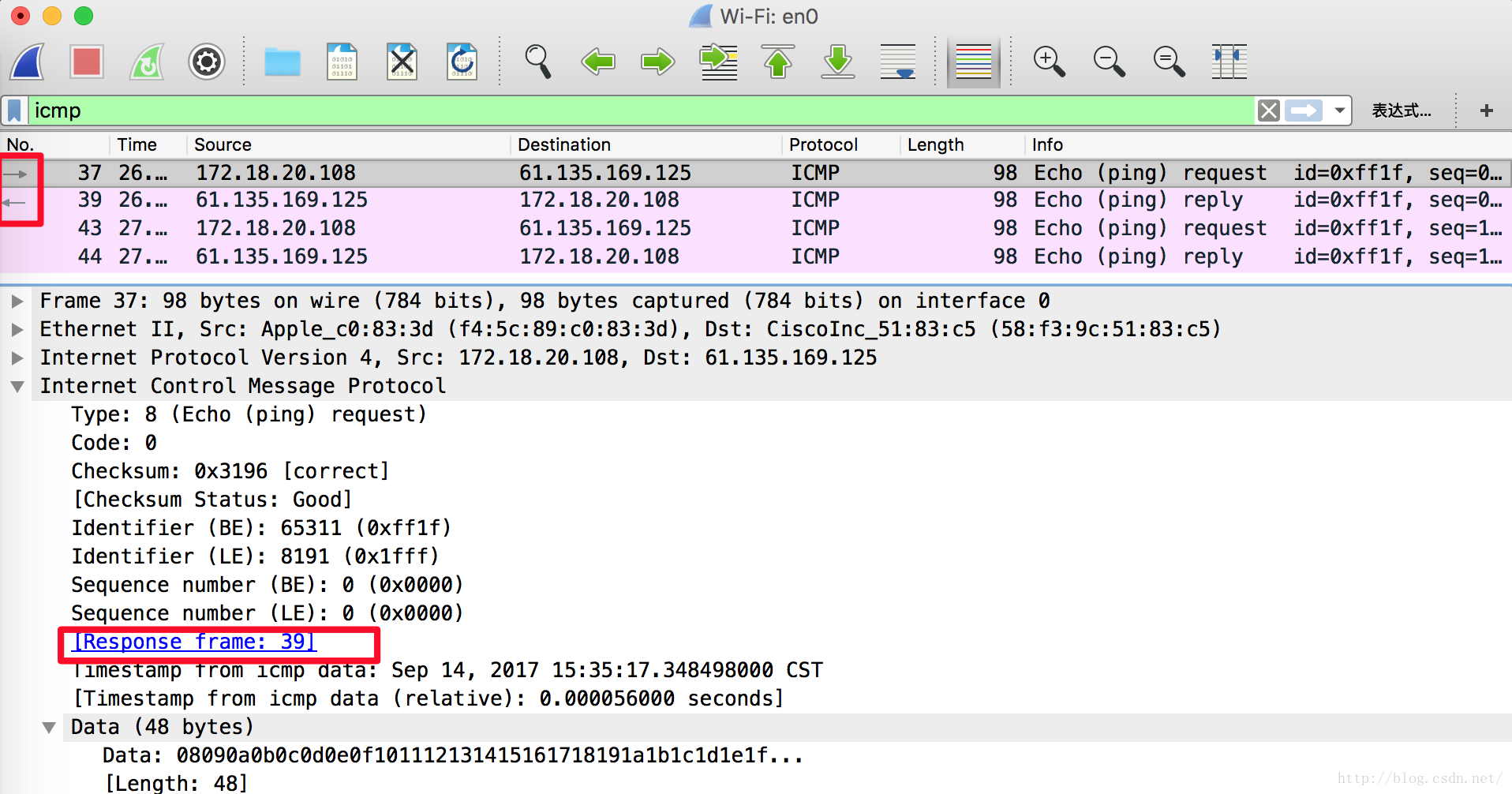Sort packets by Info column
The image size is (1512, 794).
coord(1268,144)
